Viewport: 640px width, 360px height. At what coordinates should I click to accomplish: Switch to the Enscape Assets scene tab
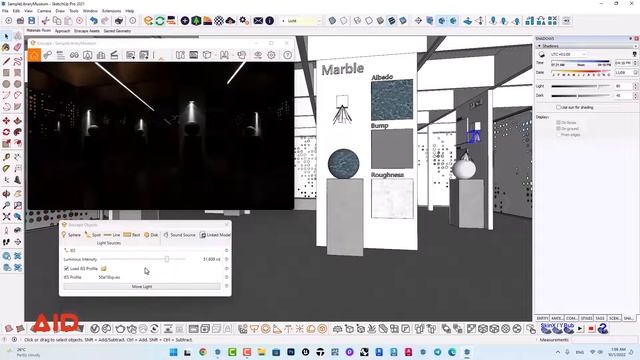click(x=87, y=31)
